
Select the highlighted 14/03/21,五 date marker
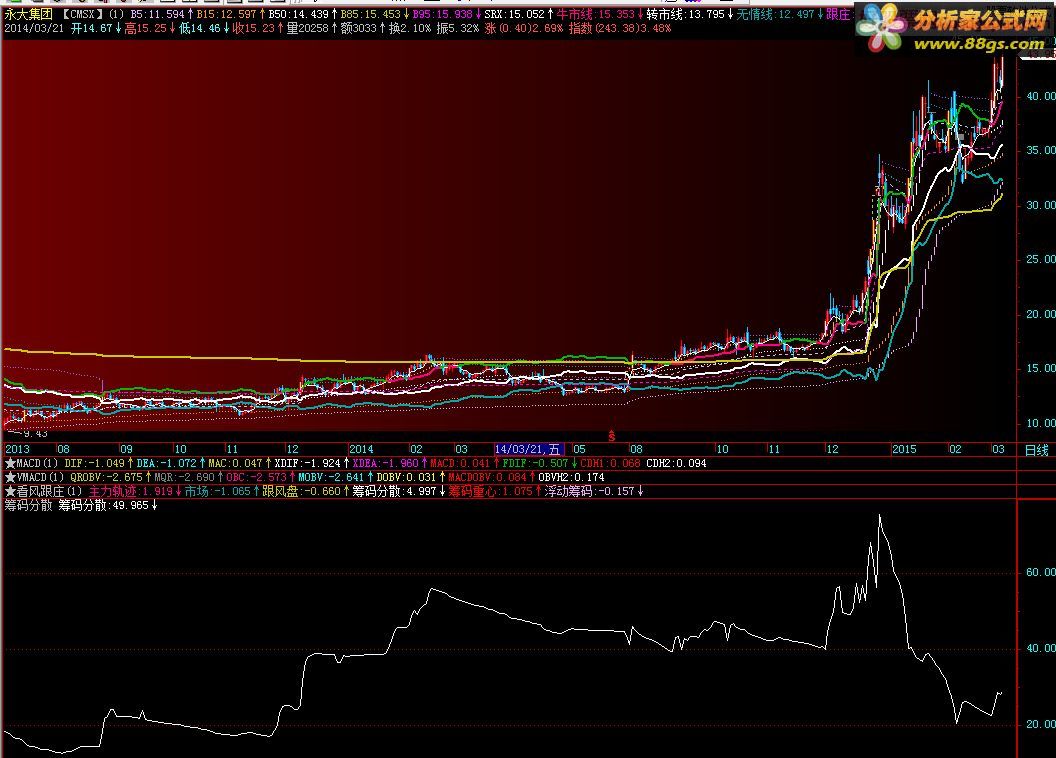pos(529,449)
